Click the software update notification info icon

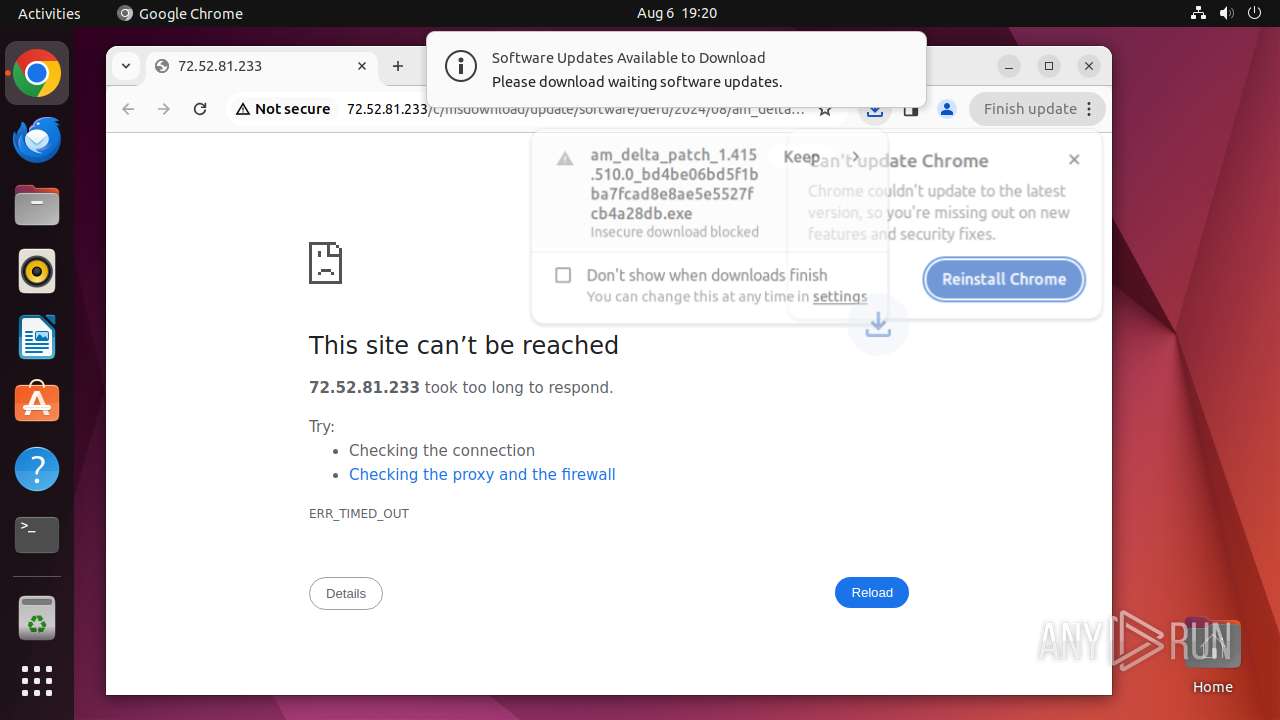tap(461, 67)
